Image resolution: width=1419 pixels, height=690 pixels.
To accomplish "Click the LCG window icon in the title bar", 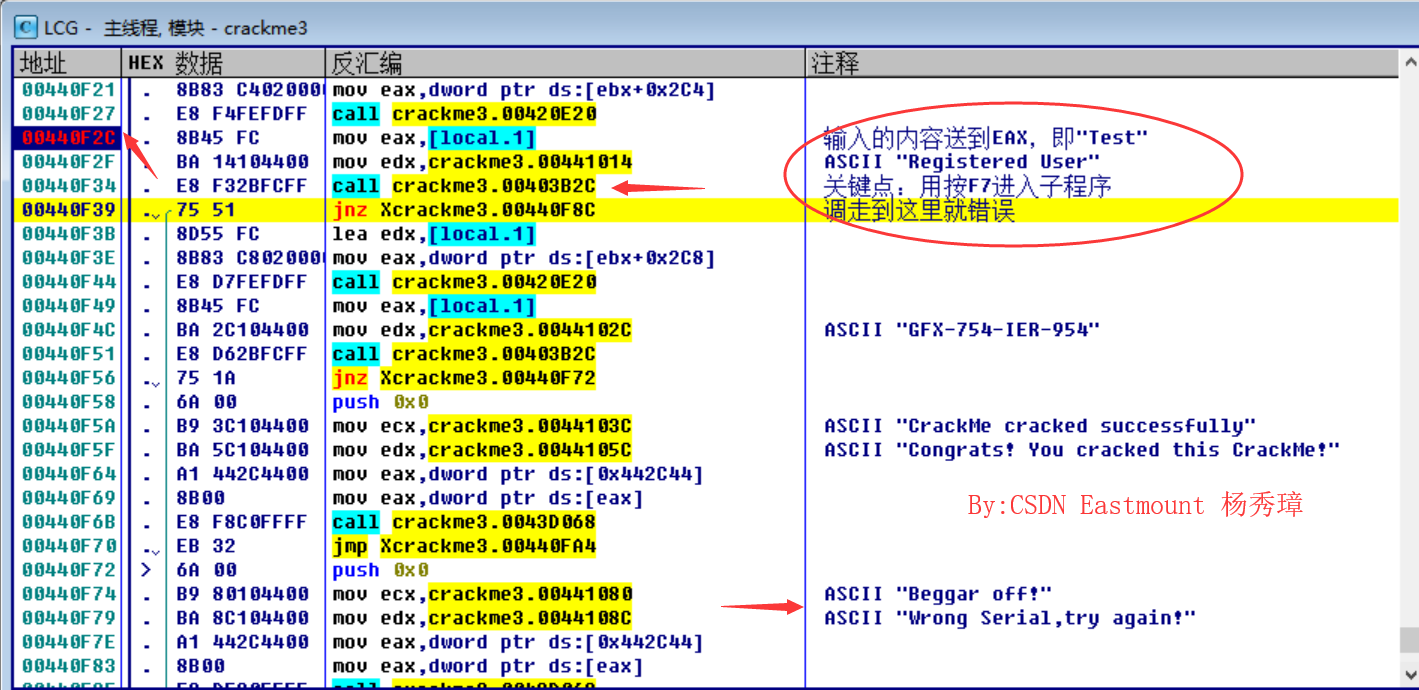I will point(25,28).
